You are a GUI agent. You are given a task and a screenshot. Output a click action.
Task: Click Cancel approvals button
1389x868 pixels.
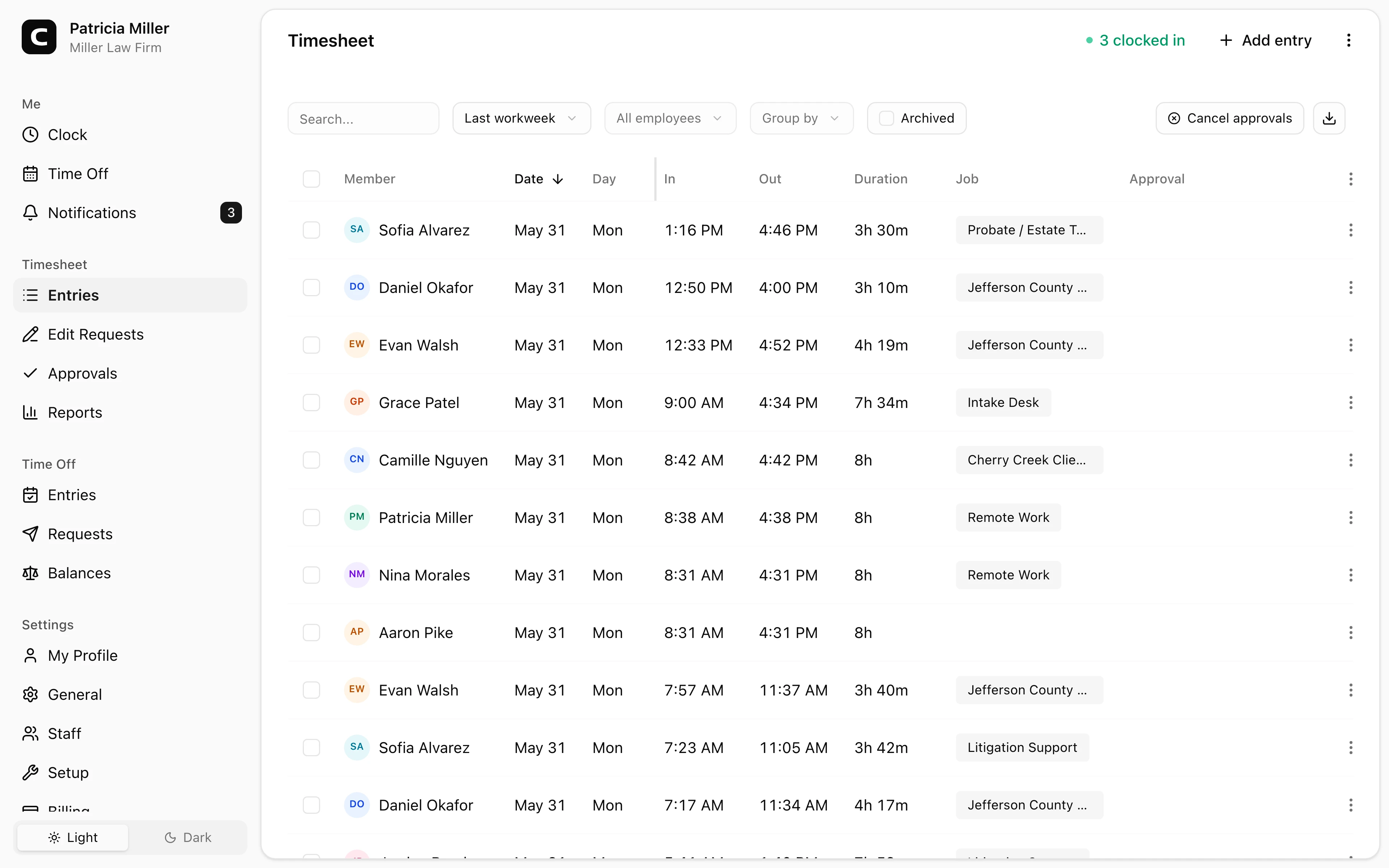[x=1229, y=118]
